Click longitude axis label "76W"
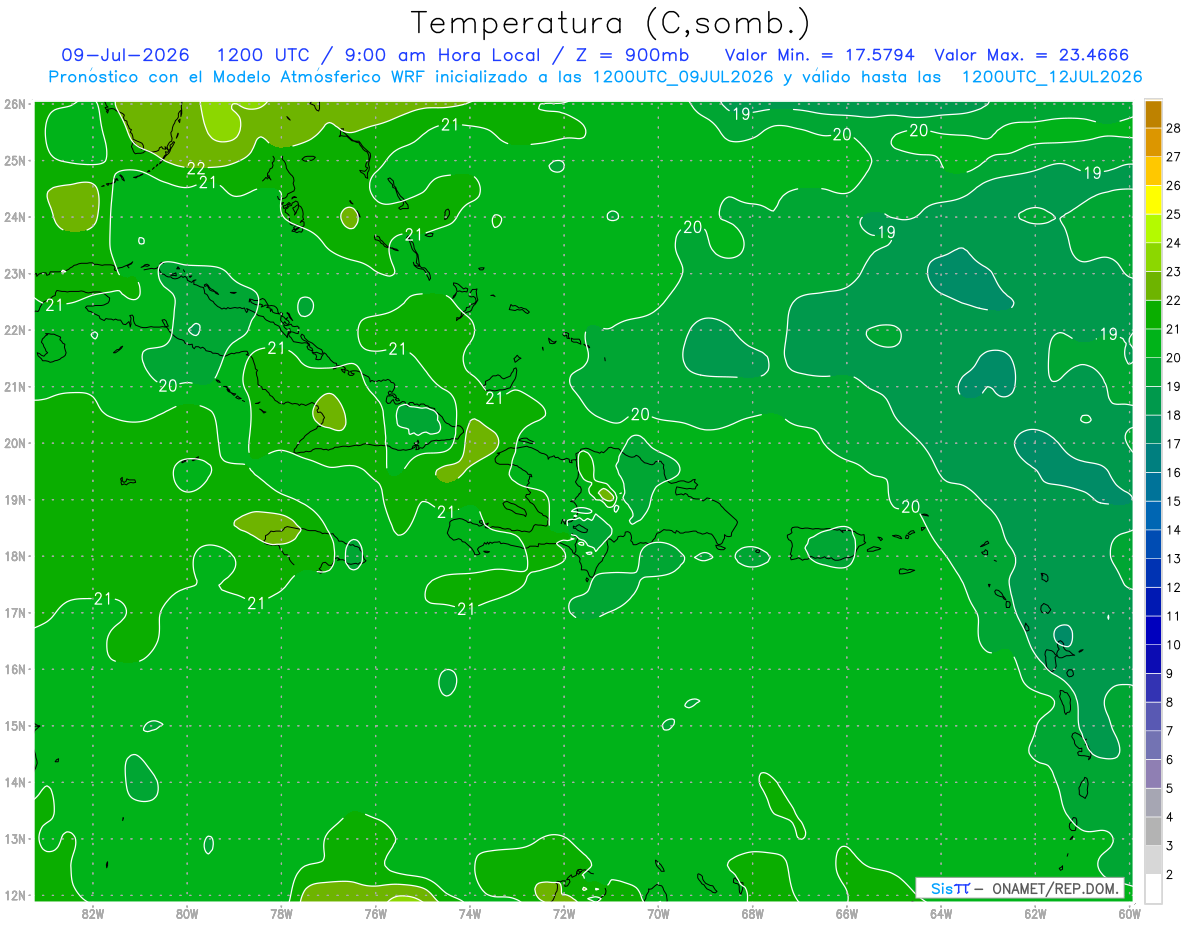Image resolution: width=1200 pixels, height=927 pixels. pyautogui.click(x=375, y=913)
